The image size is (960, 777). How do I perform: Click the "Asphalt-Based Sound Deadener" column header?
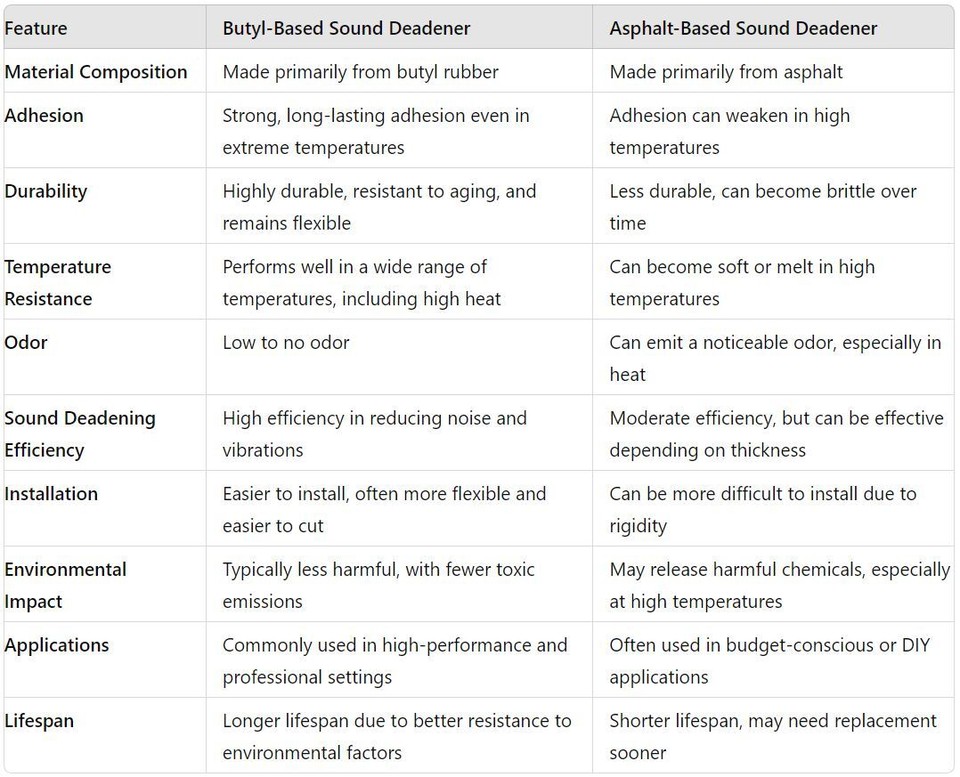coord(743,28)
